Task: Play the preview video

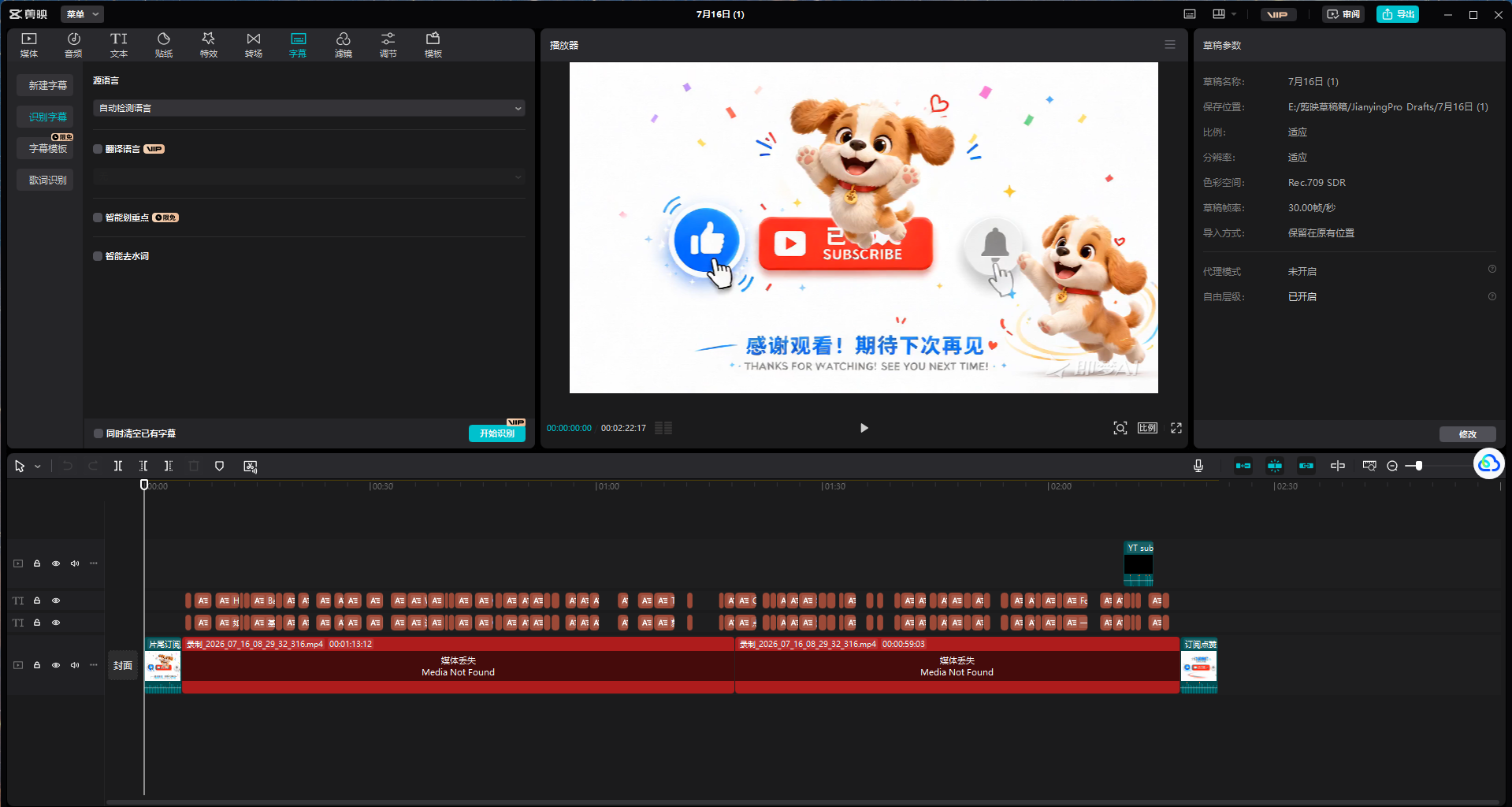Action: coord(864,428)
